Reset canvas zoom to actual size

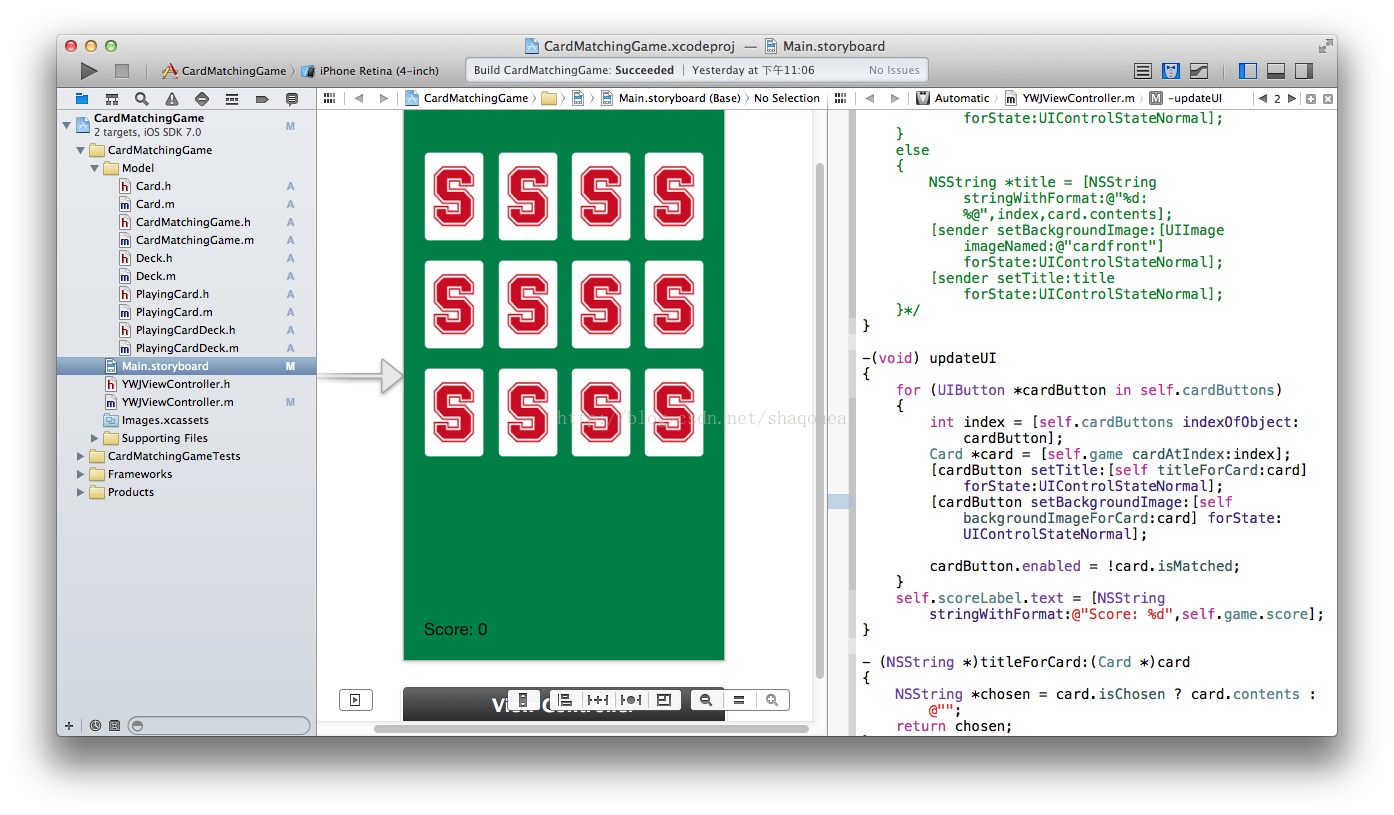(739, 700)
